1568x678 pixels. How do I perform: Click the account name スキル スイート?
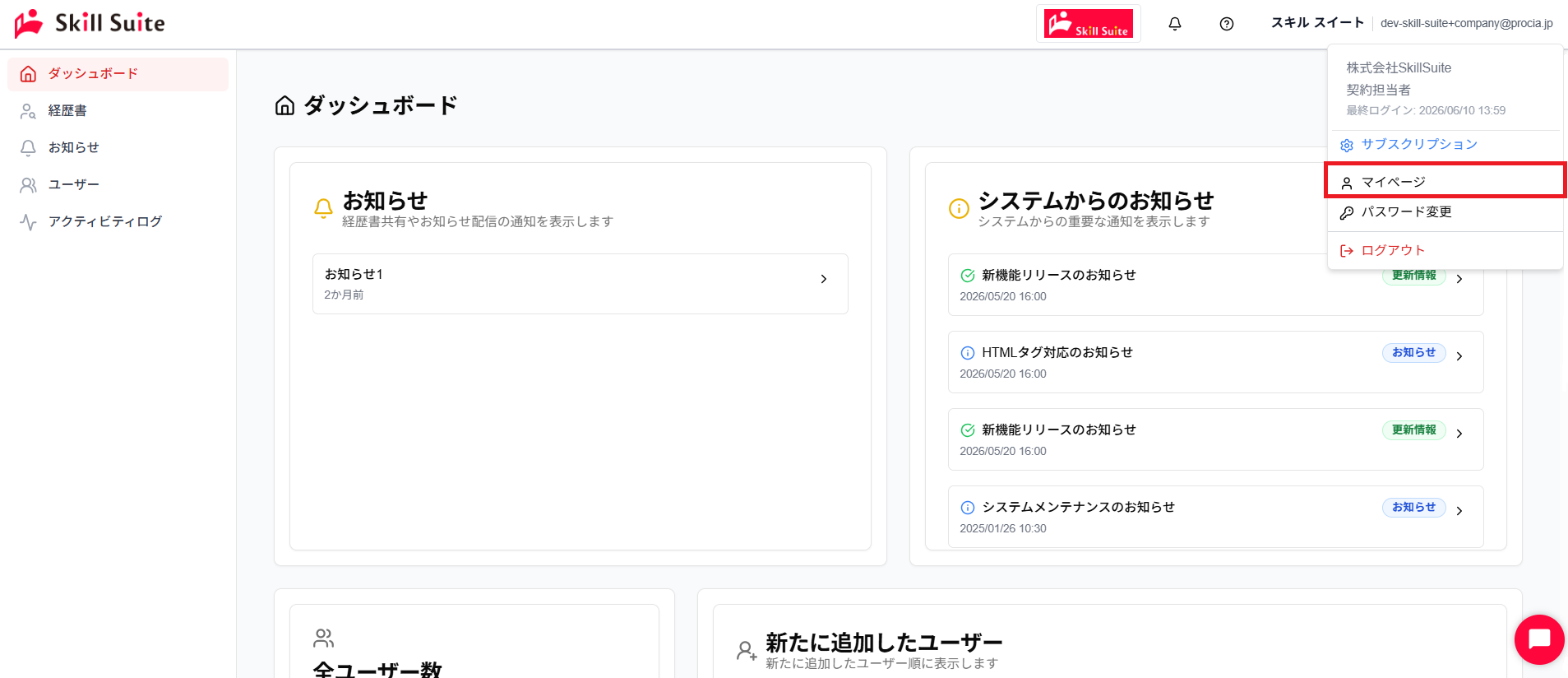[1317, 23]
